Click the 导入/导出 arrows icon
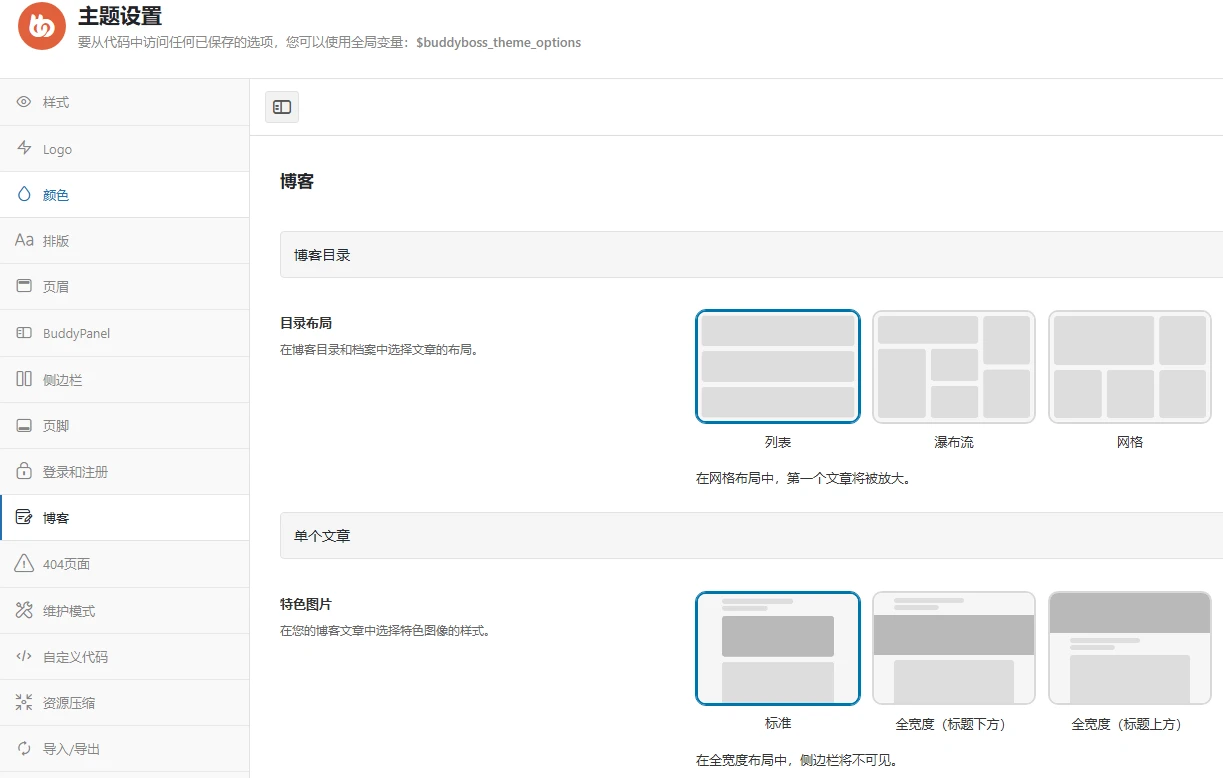1223x778 pixels. point(22,748)
